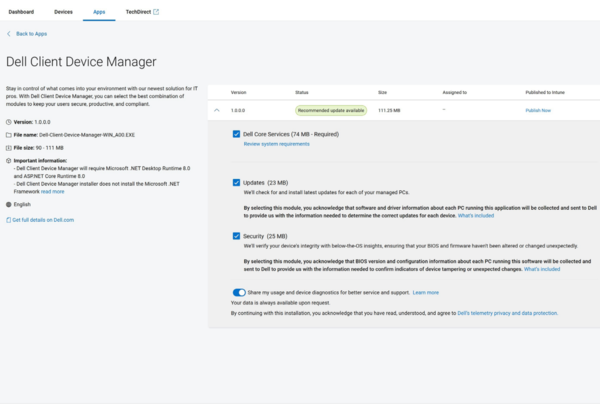Disable the usage and diagnostics sharing toggle
Image resolution: width=600 pixels, height=404 pixels.
(x=238, y=292)
